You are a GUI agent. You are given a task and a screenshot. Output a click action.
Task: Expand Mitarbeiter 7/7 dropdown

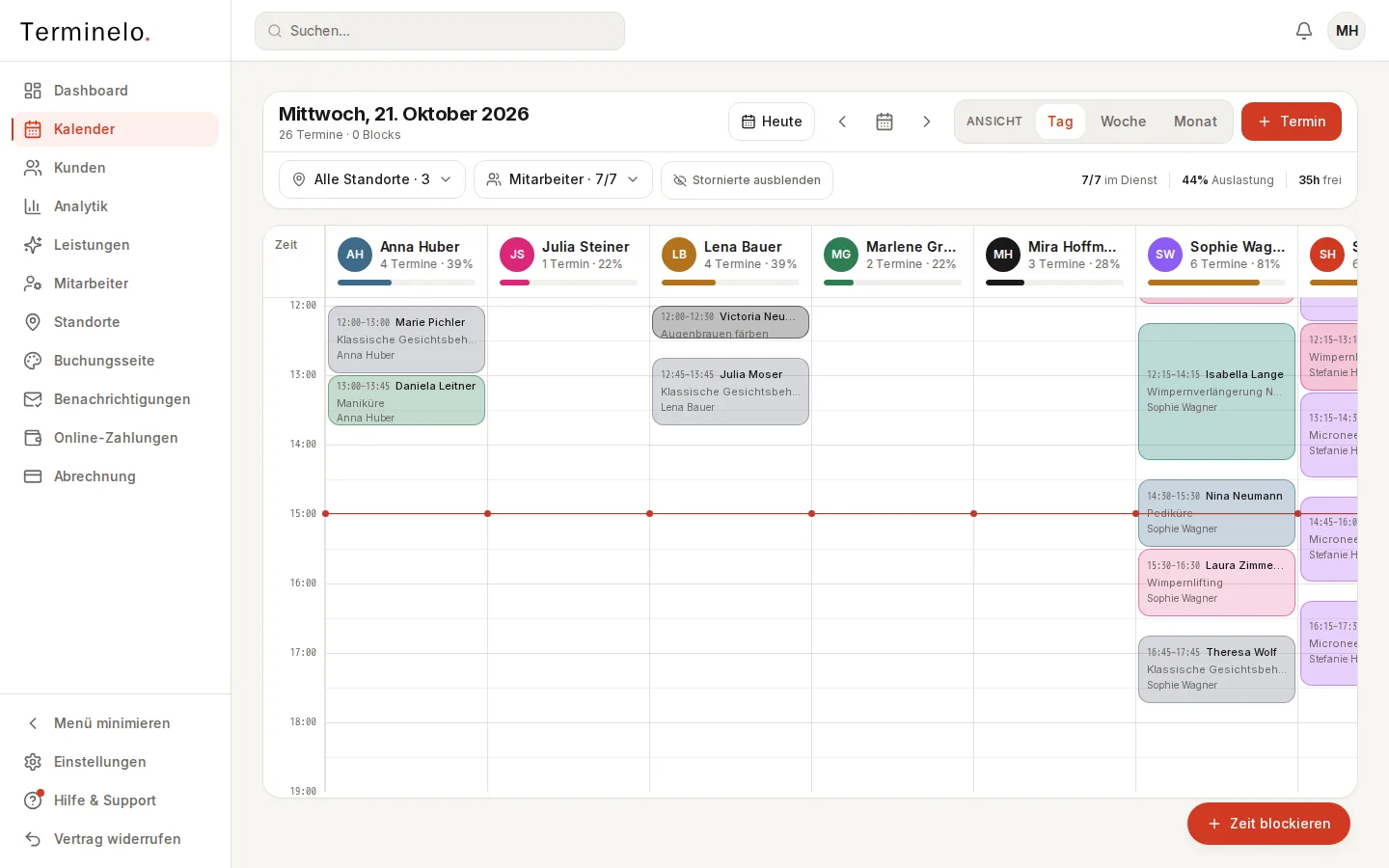pyautogui.click(x=563, y=179)
